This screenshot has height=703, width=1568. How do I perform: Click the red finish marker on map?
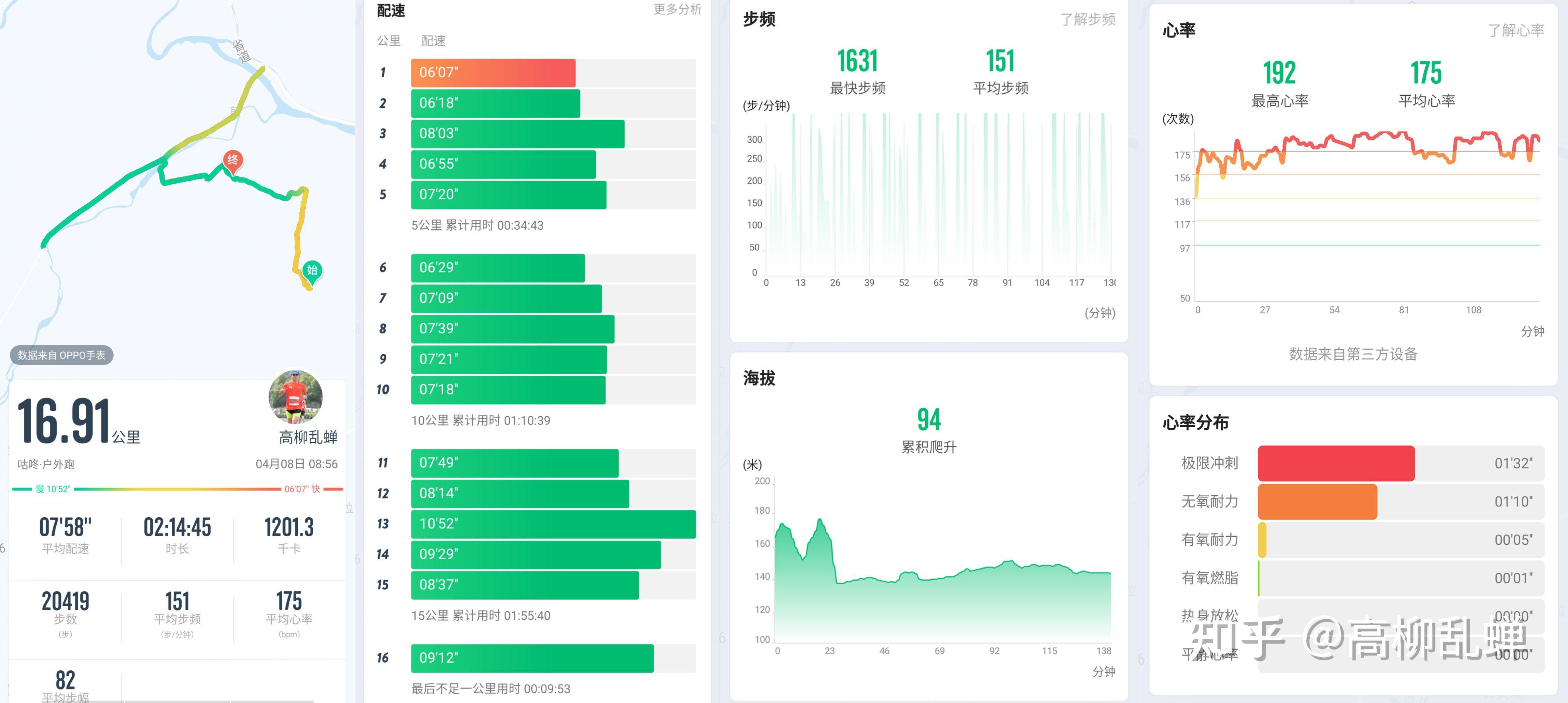pos(232,160)
